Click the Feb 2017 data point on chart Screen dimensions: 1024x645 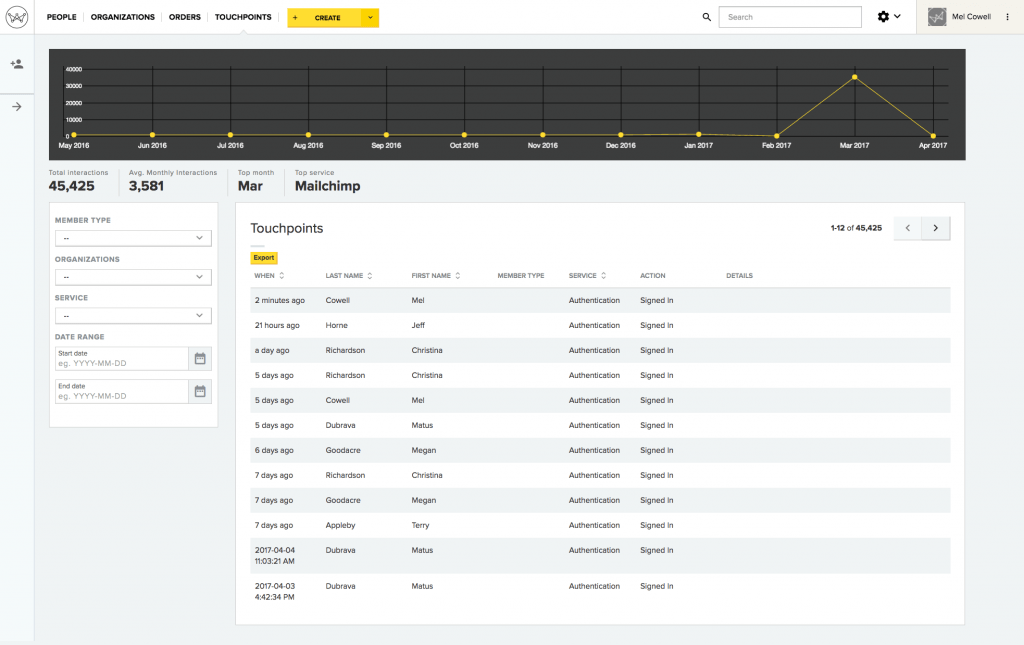[776, 136]
